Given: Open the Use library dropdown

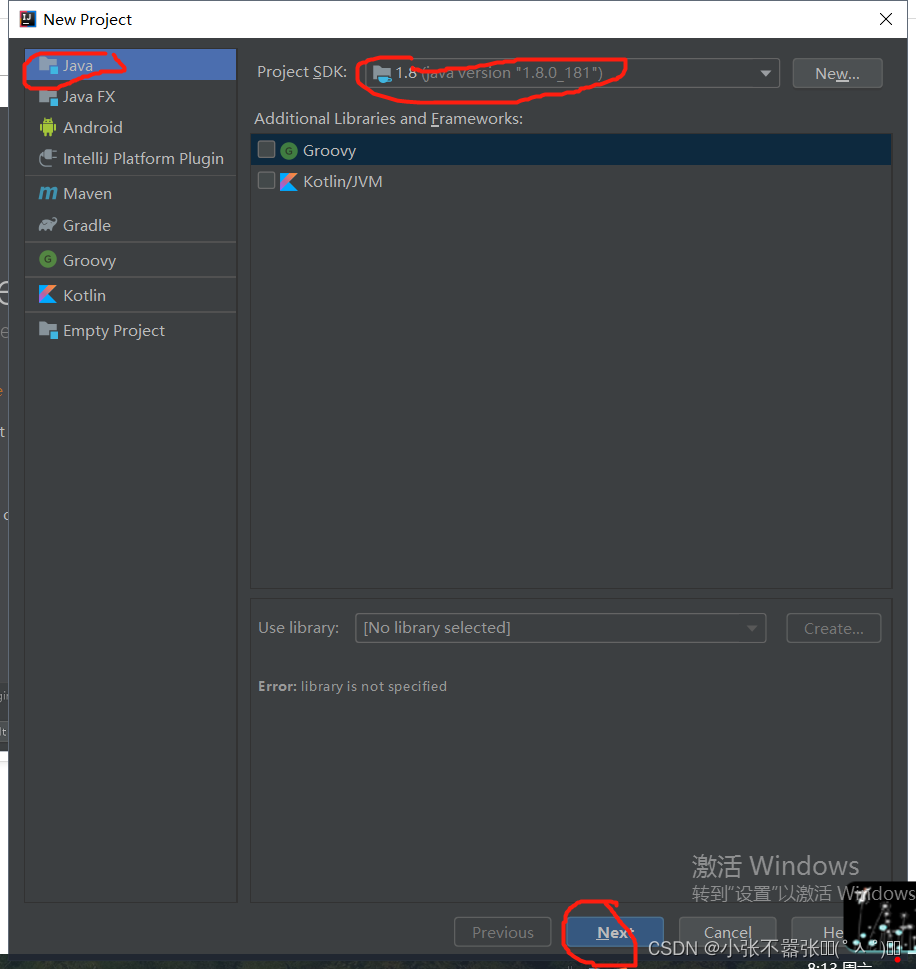Looking at the screenshot, I should pos(561,628).
